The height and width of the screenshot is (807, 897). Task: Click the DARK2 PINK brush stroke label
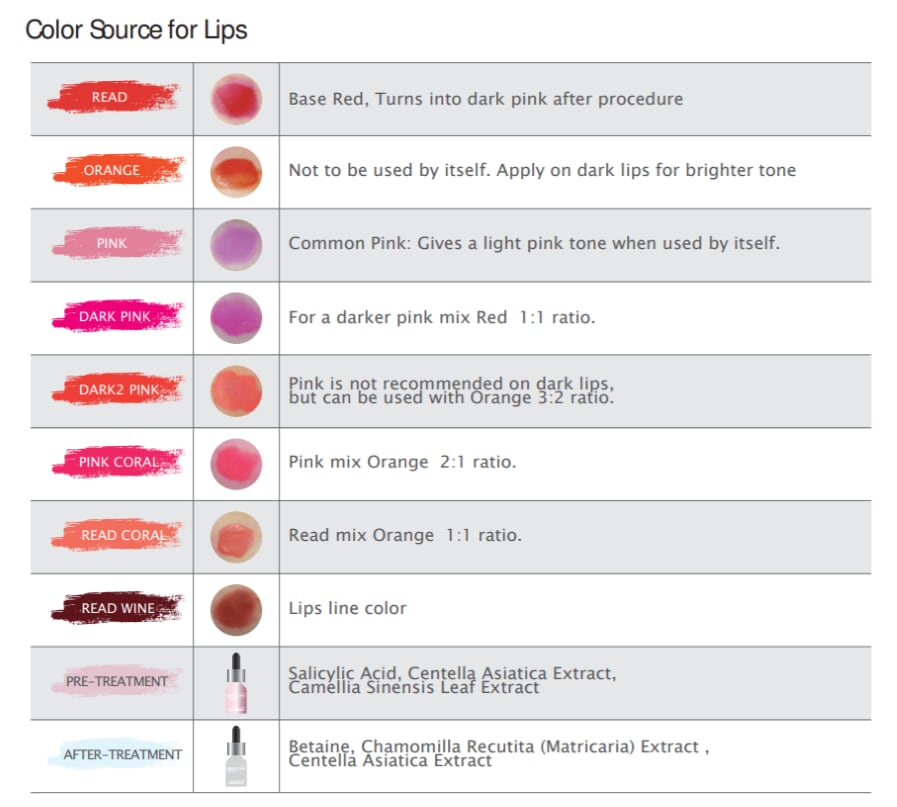coord(118,390)
